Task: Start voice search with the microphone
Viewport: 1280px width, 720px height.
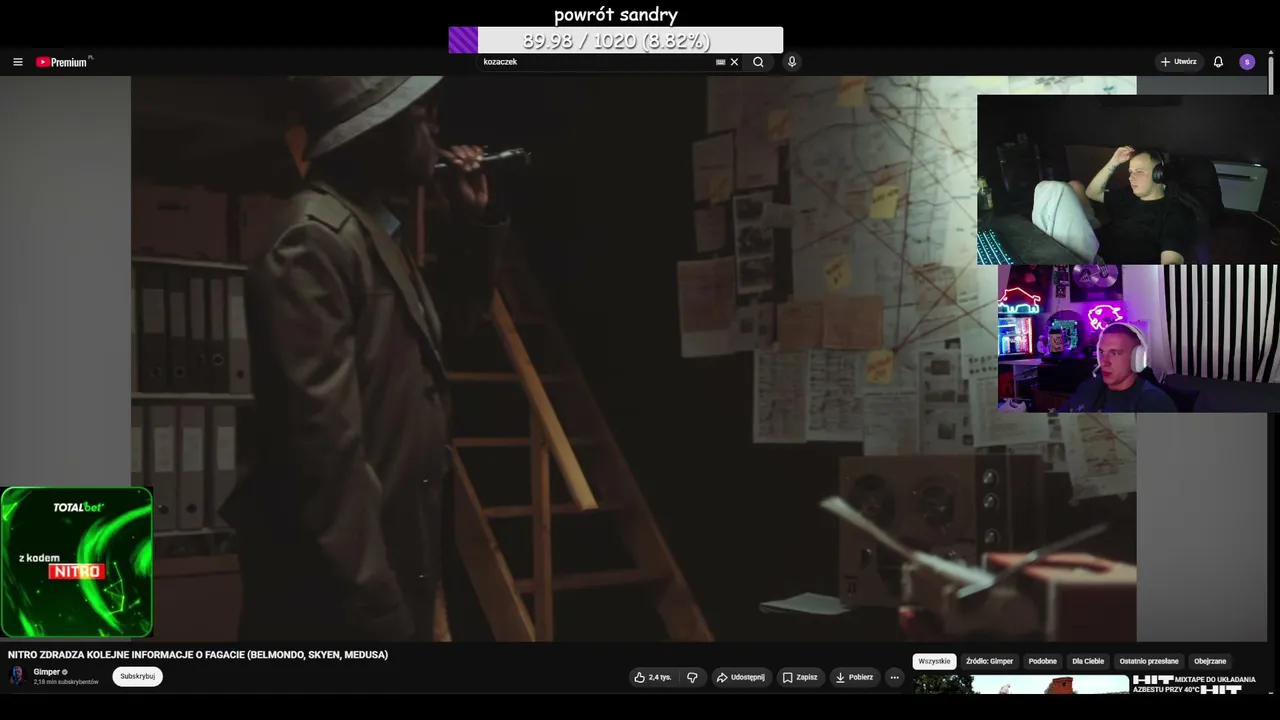Action: point(792,62)
